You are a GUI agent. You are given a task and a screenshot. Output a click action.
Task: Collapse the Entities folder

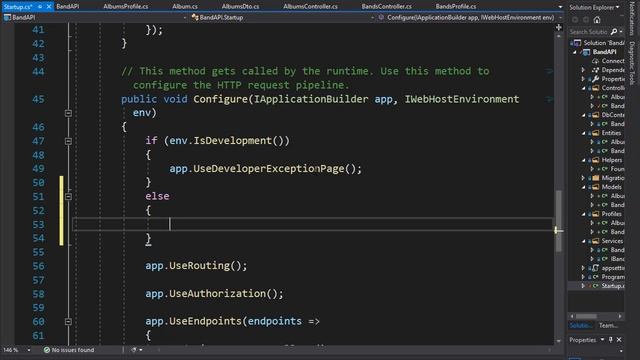point(584,133)
